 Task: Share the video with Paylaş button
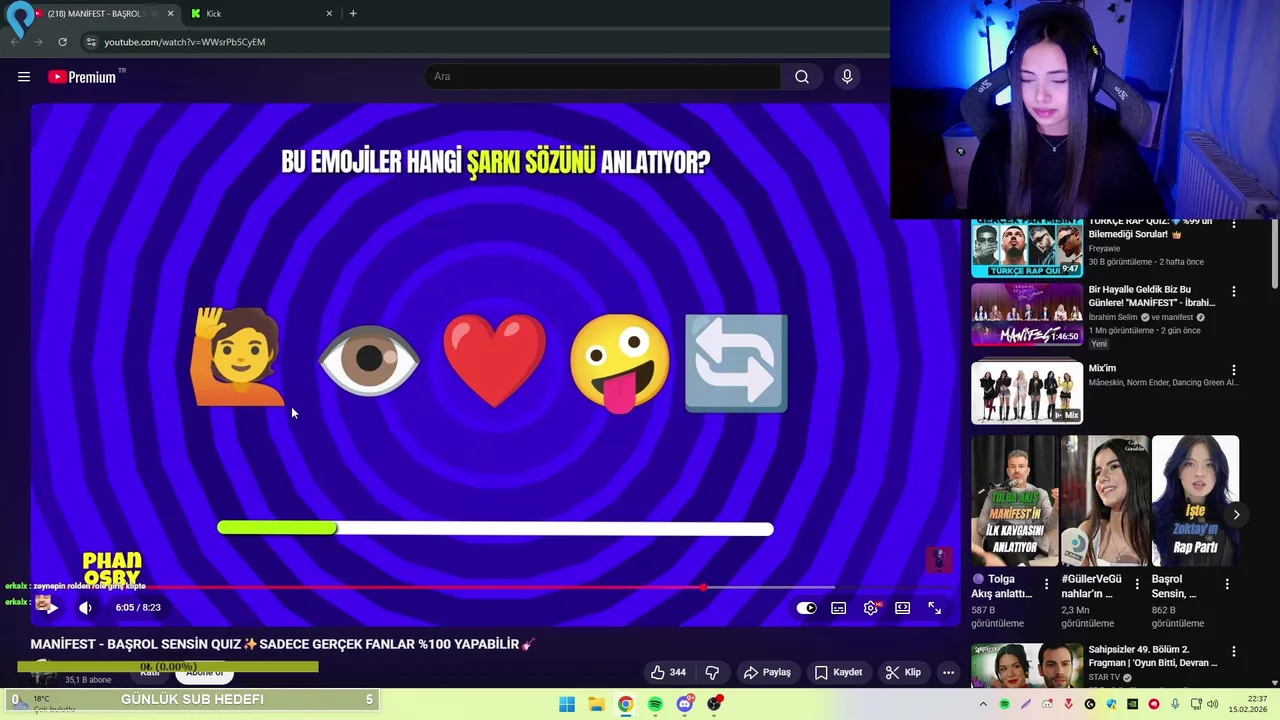pyautogui.click(x=767, y=672)
